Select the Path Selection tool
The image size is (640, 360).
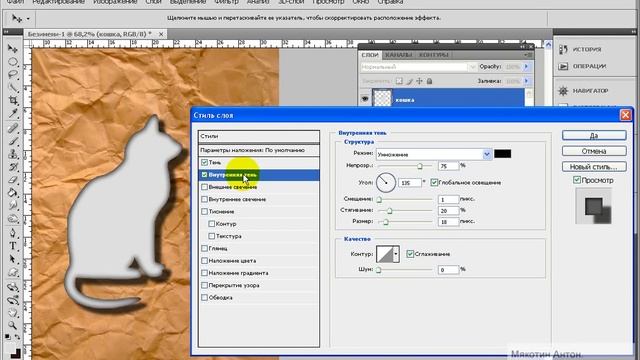point(13,259)
